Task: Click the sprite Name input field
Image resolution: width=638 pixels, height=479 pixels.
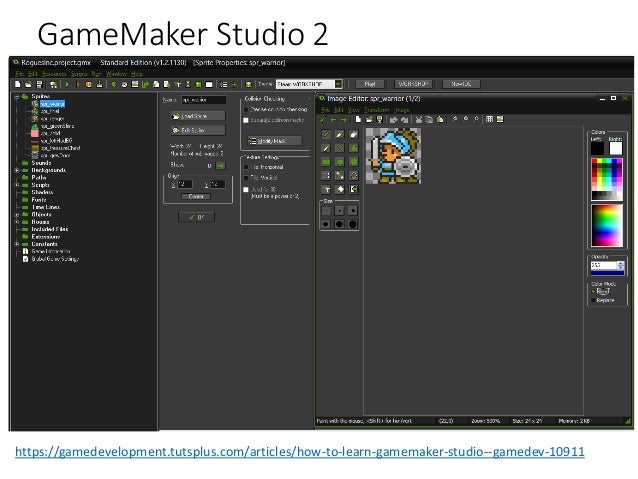Action: click(203, 100)
